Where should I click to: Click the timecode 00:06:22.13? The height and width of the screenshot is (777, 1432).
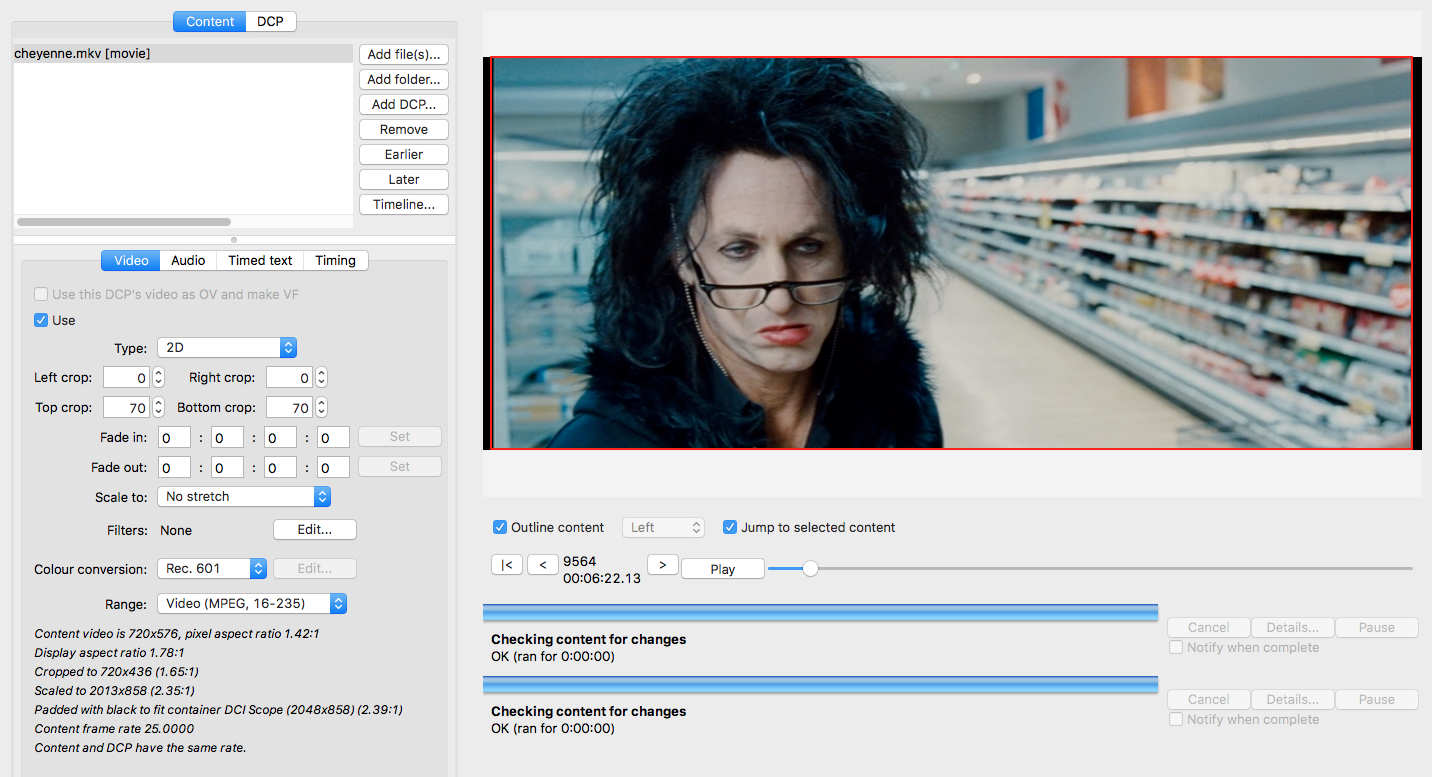point(602,578)
